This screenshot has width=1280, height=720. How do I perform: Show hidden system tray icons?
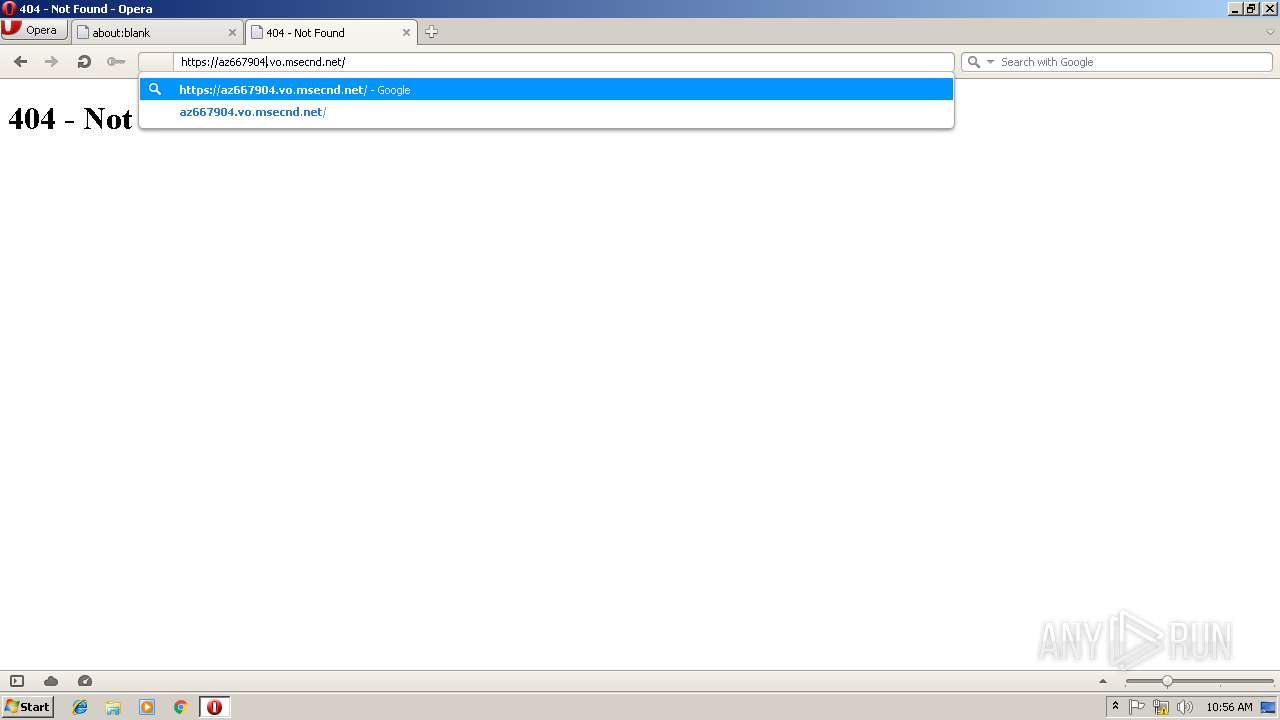1115,707
